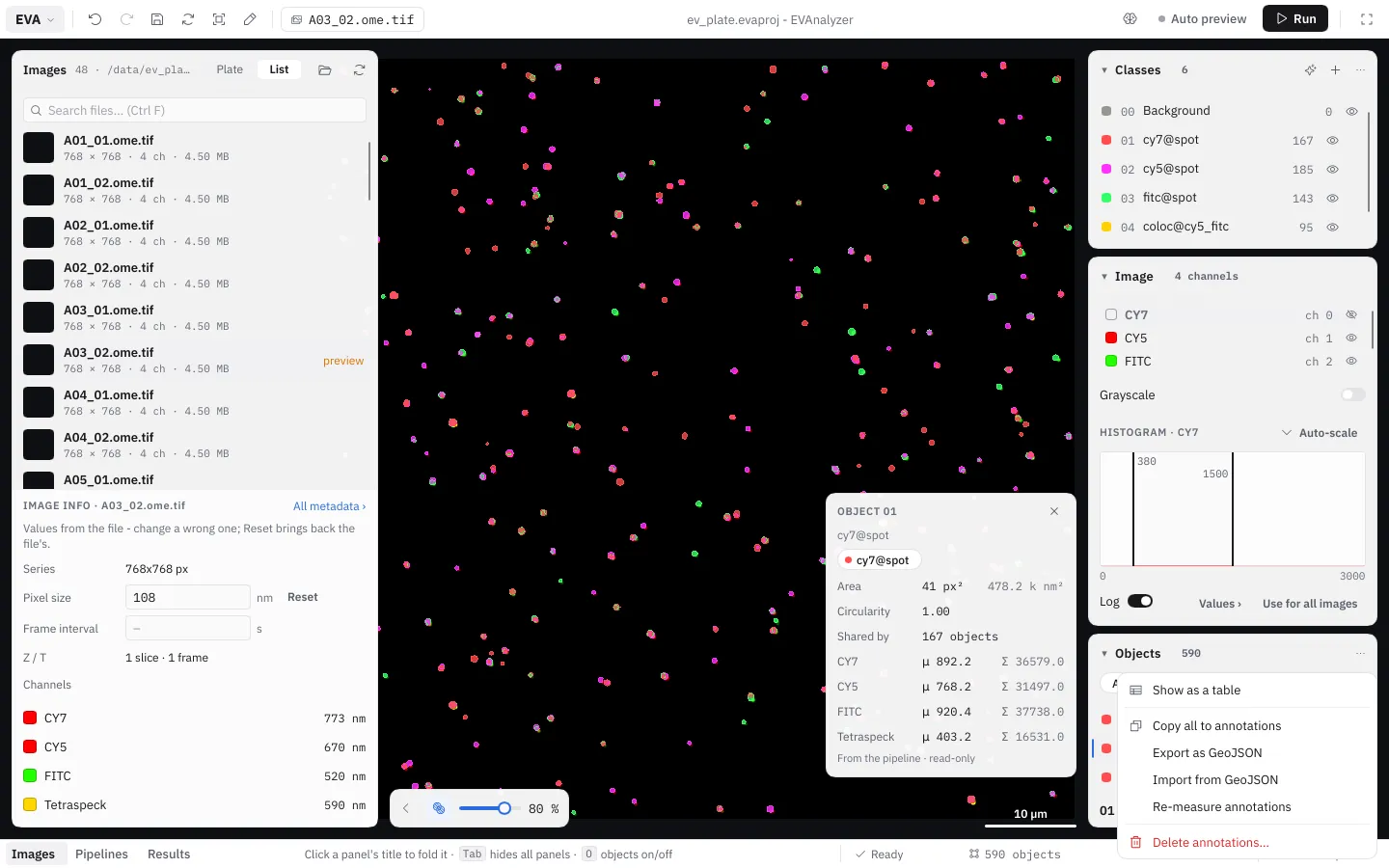
Task: Close the Object 01 info popup
Action: [1054, 511]
